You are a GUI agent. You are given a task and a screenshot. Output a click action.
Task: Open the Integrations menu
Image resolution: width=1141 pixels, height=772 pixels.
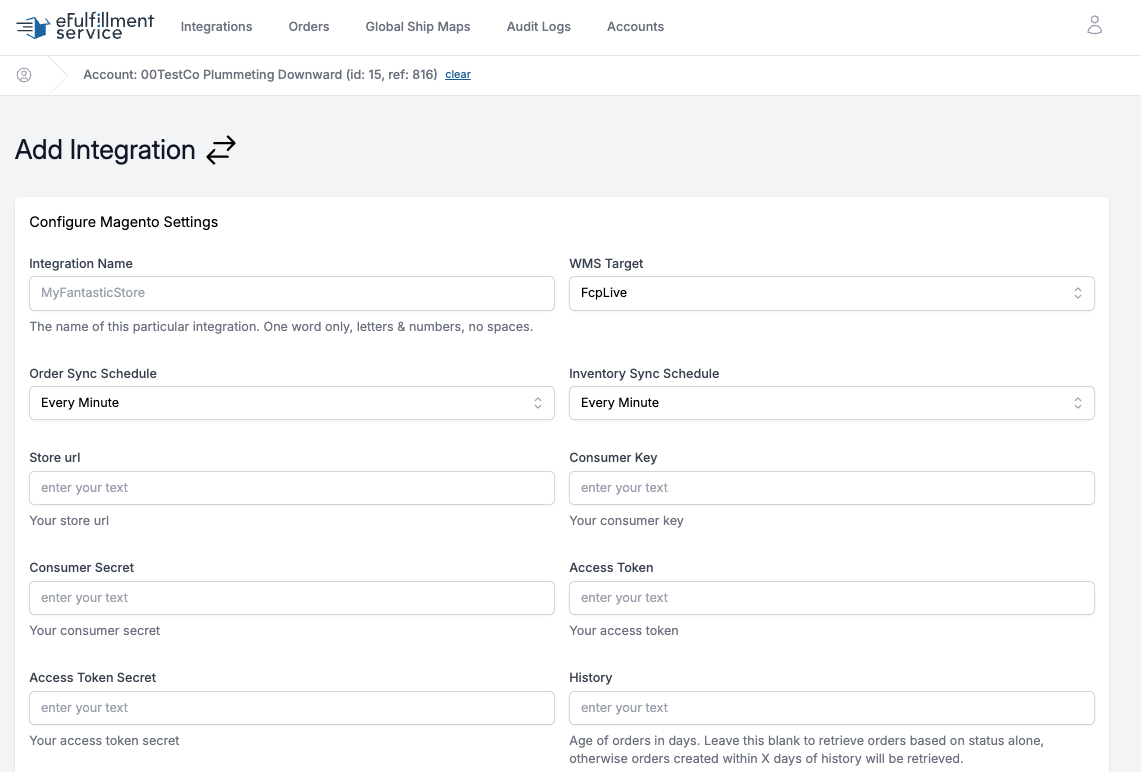216,27
